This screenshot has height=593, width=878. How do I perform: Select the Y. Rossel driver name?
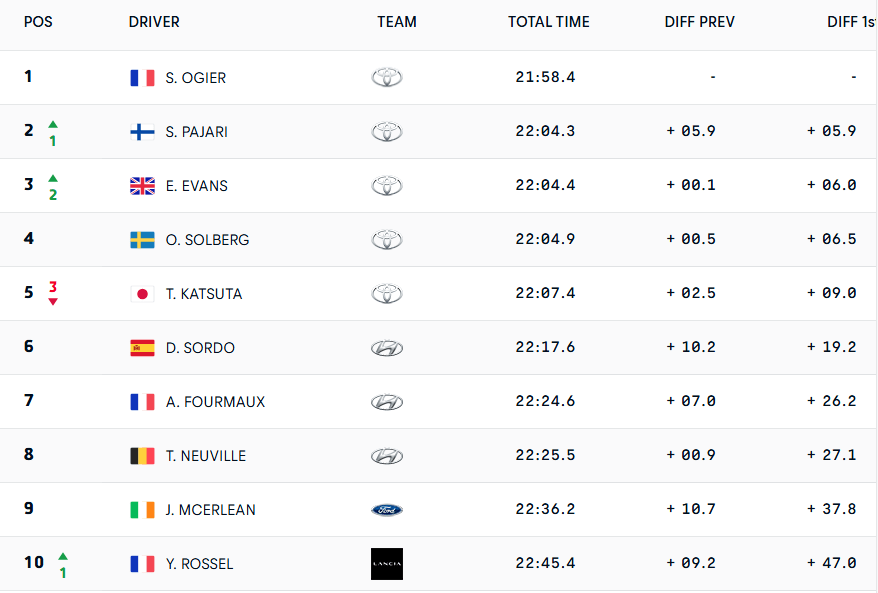tap(199, 564)
